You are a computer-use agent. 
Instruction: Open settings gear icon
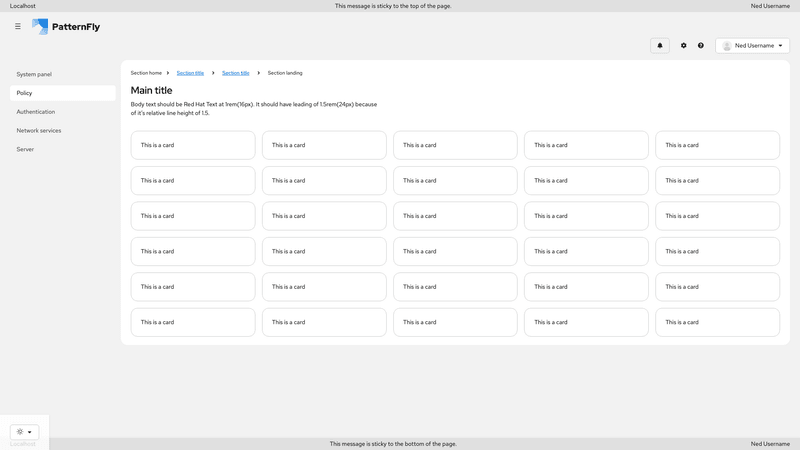pos(683,45)
